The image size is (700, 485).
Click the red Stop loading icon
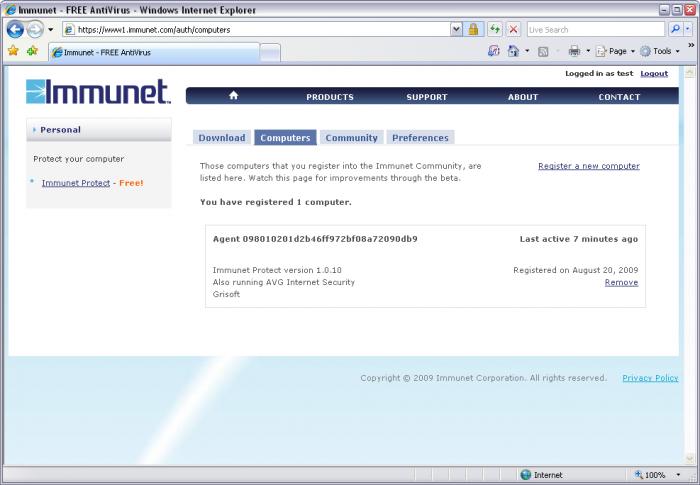pyautogui.click(x=513, y=30)
